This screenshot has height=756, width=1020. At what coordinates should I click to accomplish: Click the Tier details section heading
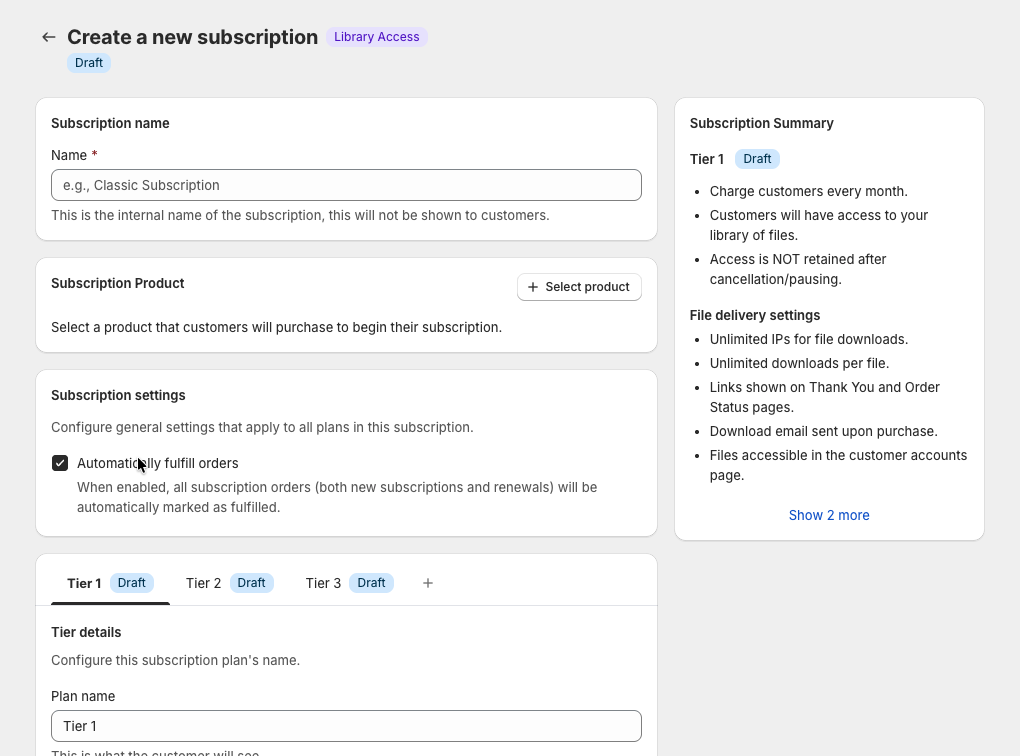pos(86,632)
